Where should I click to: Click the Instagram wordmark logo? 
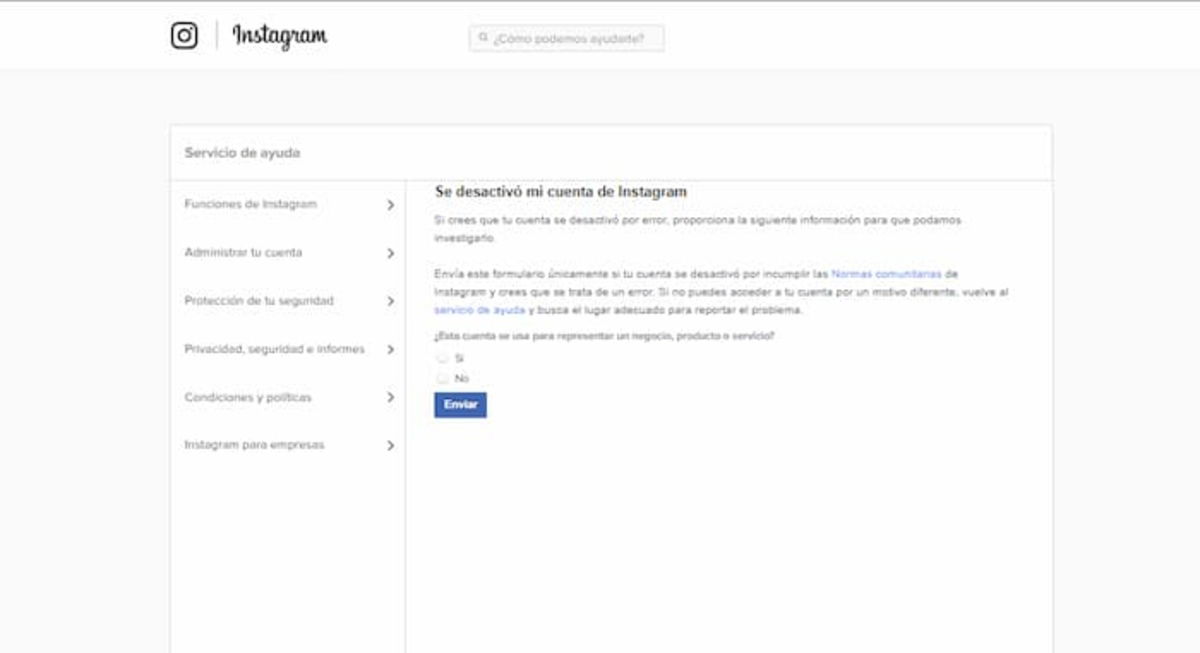[280, 35]
